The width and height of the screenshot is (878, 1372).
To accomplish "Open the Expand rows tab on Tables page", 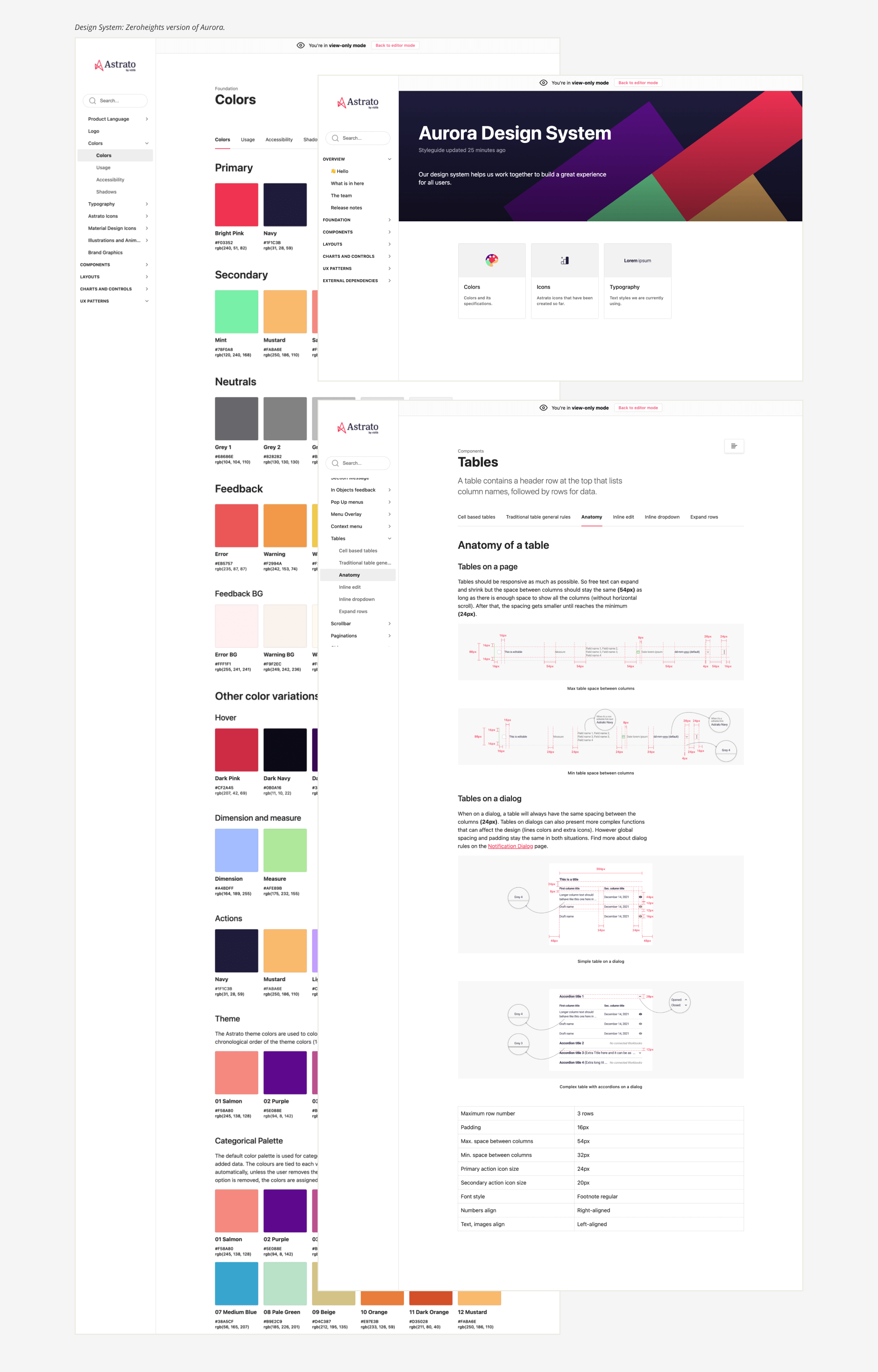I will [x=704, y=517].
